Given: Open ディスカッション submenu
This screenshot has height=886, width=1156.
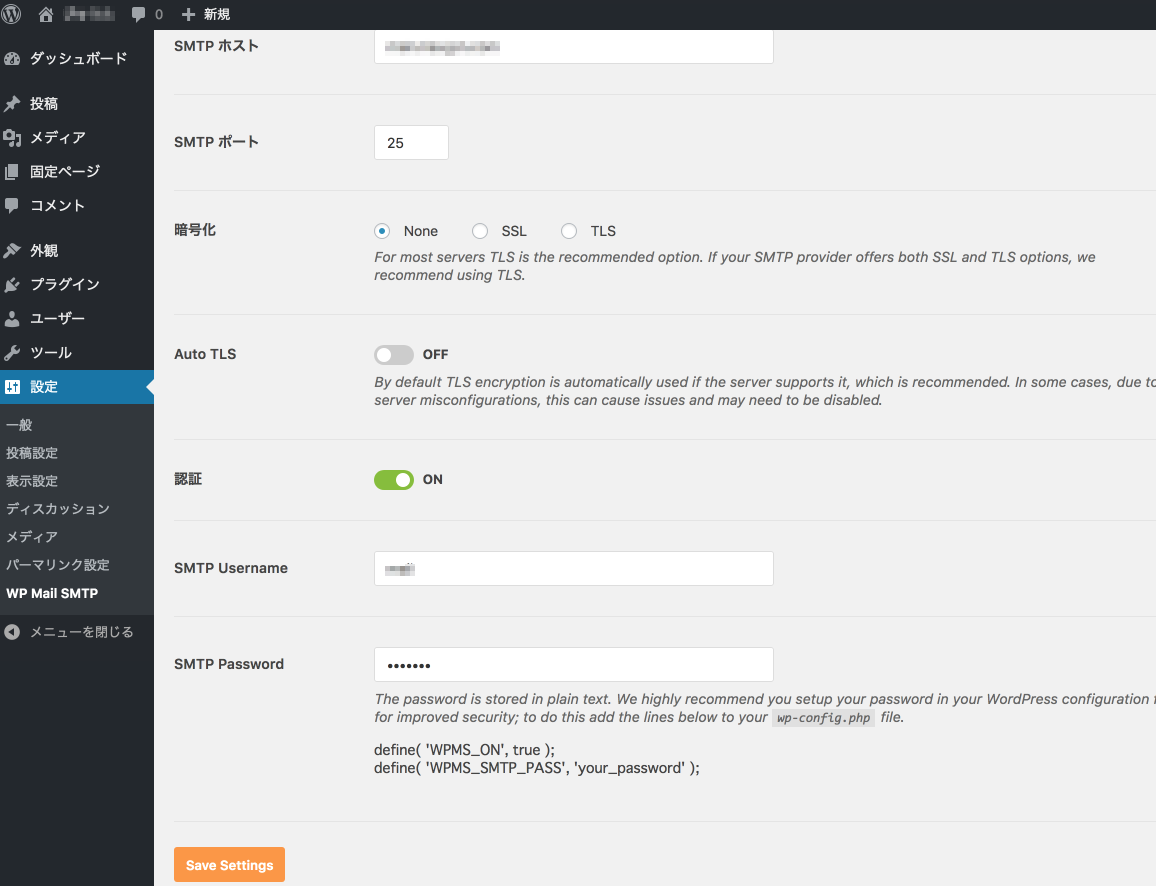Looking at the screenshot, I should 58,509.
